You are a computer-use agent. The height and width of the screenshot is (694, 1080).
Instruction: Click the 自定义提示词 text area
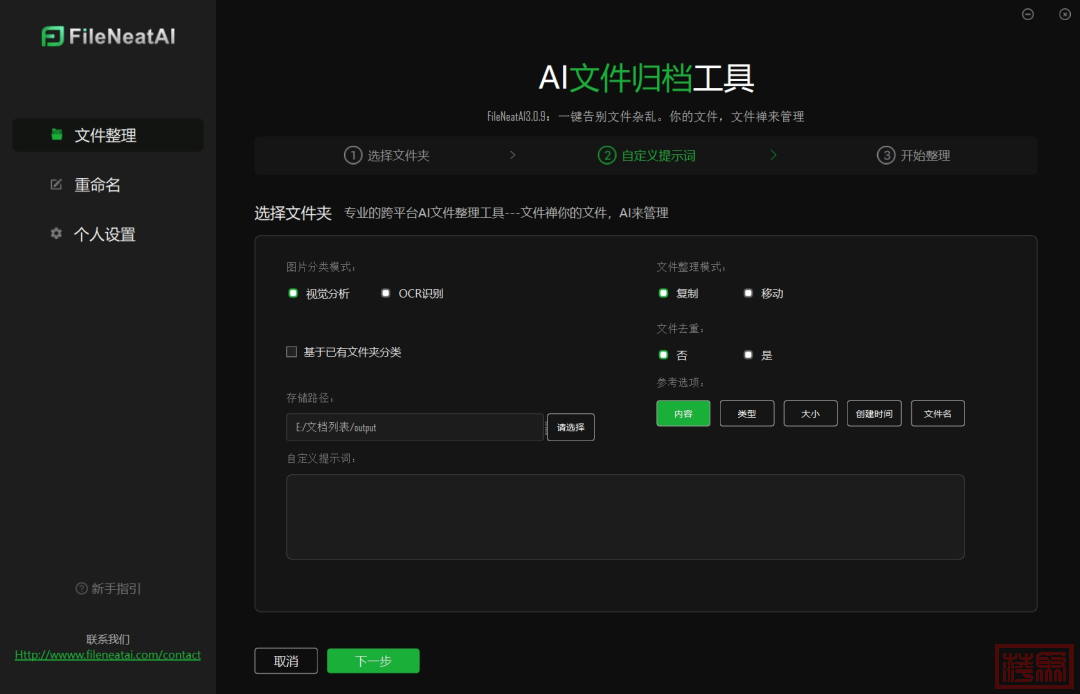tap(625, 516)
